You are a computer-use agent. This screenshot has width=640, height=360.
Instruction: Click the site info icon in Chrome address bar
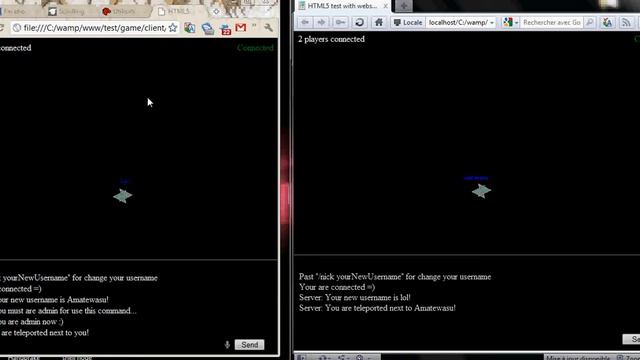click(16, 28)
